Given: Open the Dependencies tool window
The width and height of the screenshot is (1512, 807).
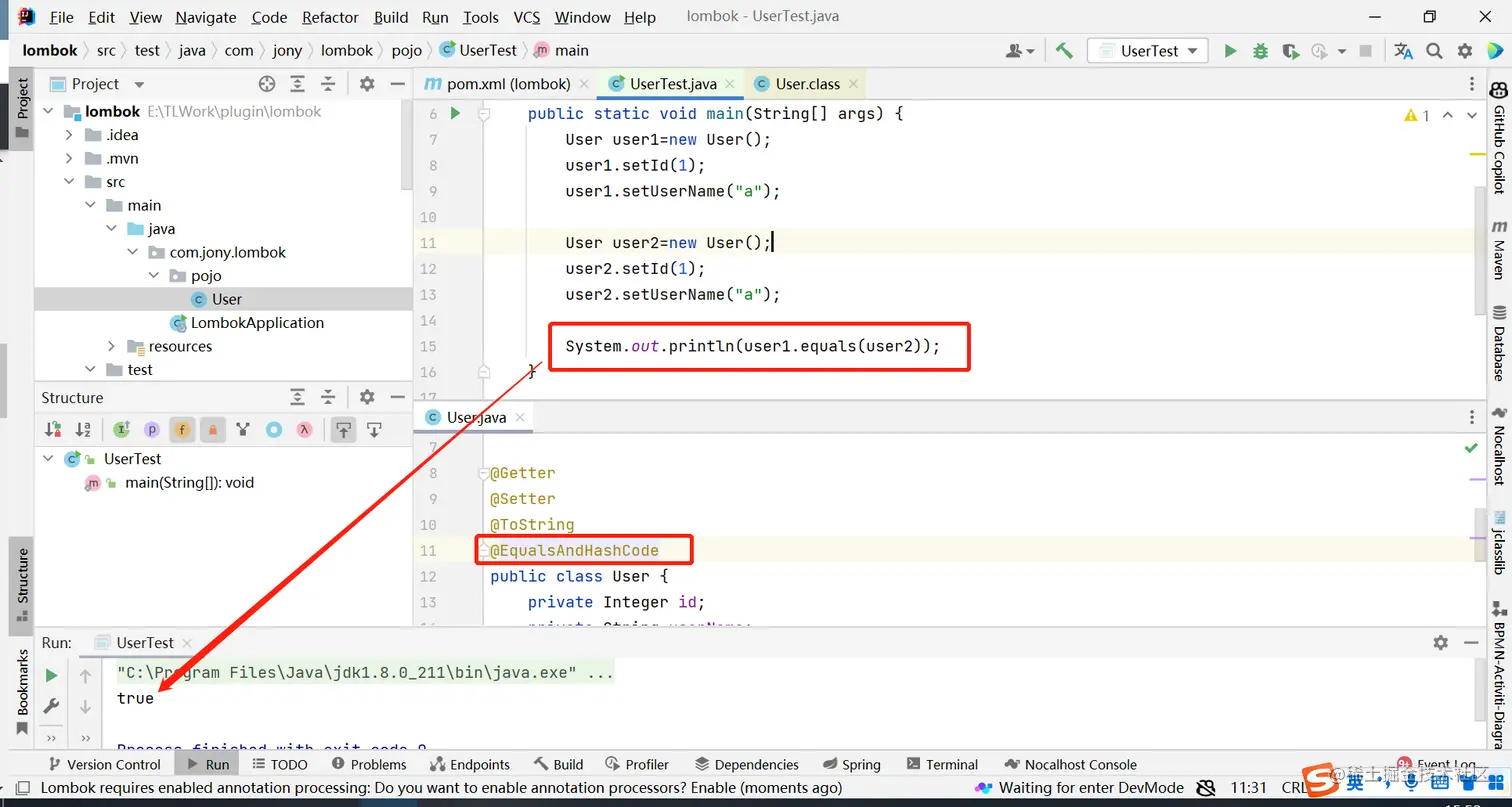Looking at the screenshot, I should [746, 764].
